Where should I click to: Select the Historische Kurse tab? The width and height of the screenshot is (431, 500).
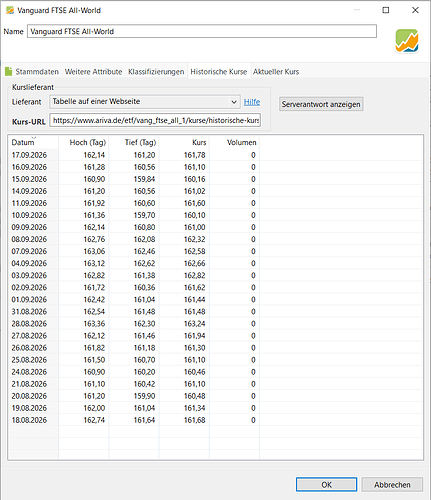point(219,72)
